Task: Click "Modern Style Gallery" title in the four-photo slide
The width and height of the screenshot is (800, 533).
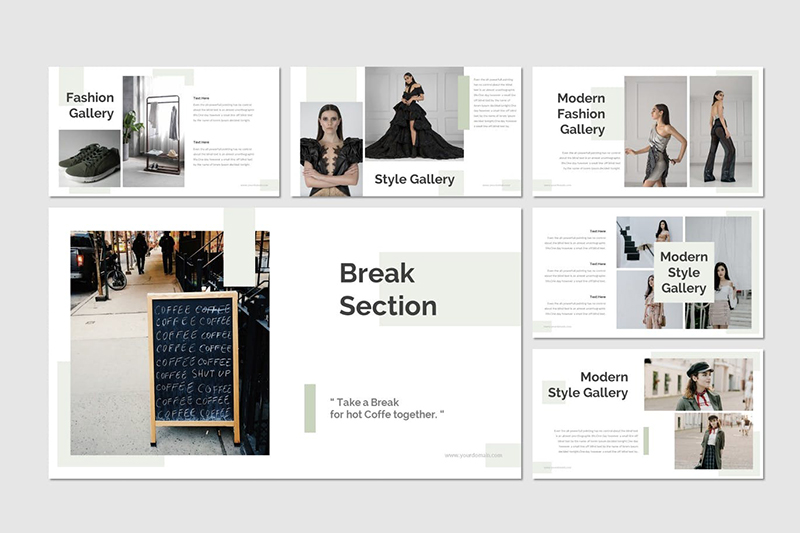Action: pyautogui.click(x=684, y=272)
